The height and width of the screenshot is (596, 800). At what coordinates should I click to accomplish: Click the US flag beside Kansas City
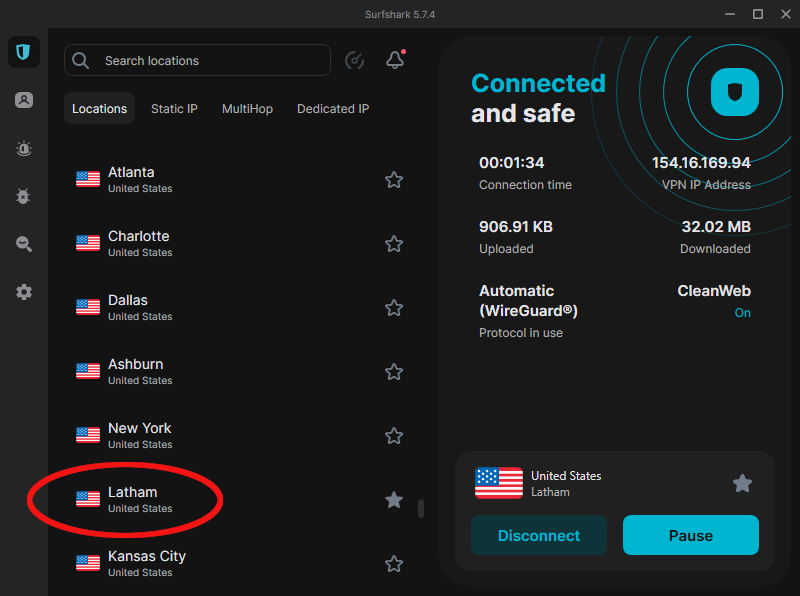pos(88,563)
